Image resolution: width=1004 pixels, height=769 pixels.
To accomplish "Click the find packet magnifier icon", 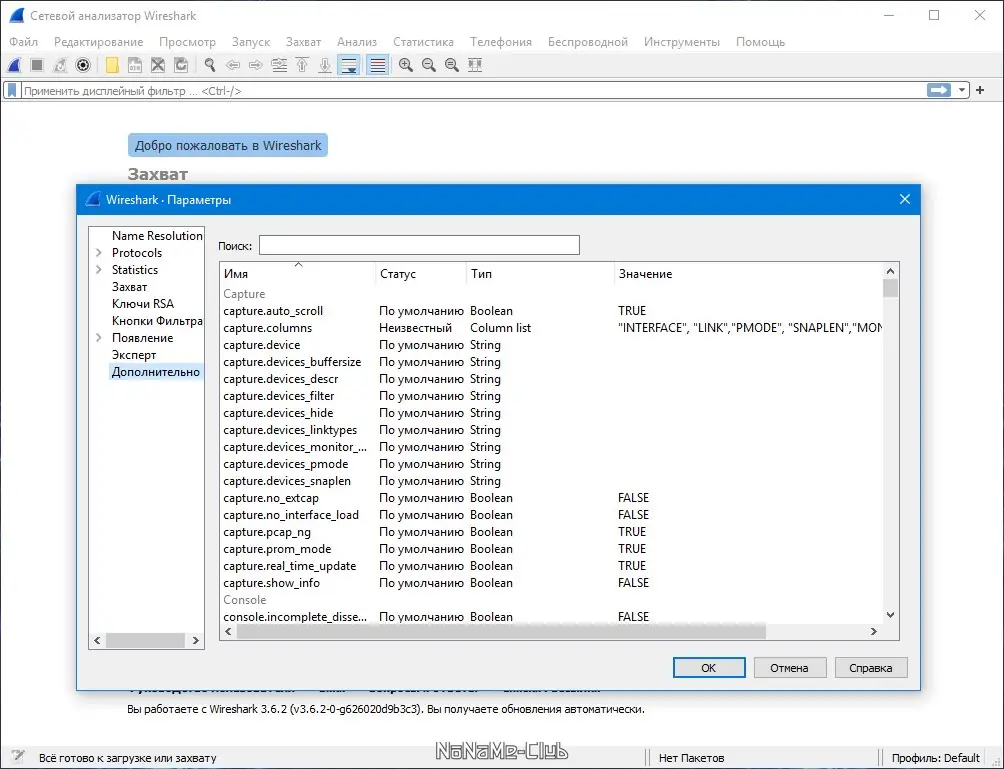I will [x=210, y=65].
